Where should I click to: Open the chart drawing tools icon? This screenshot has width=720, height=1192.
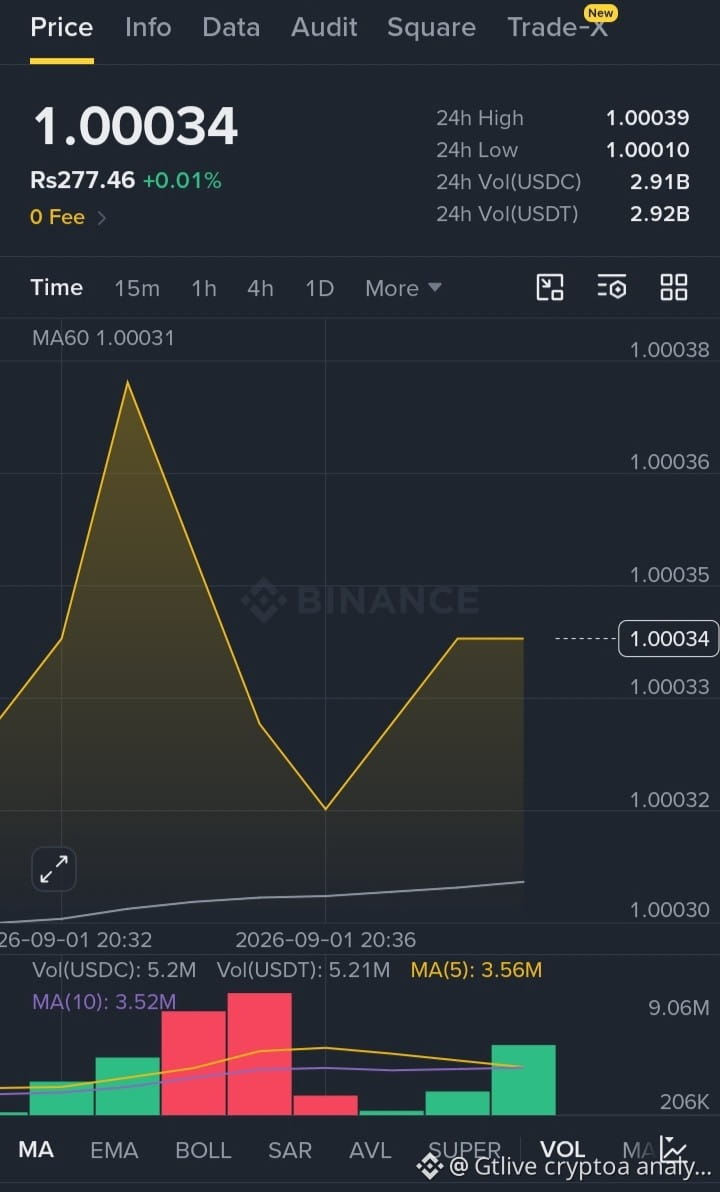point(550,287)
